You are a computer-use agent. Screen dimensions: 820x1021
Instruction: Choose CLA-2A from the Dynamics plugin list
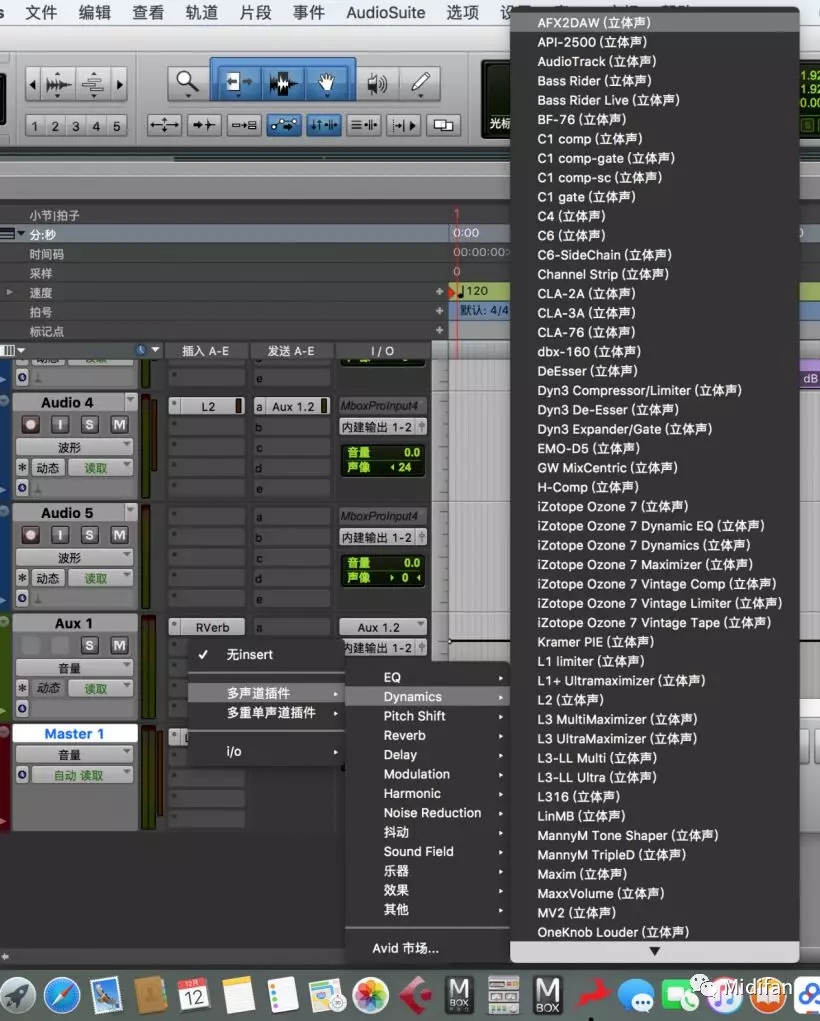[586, 293]
